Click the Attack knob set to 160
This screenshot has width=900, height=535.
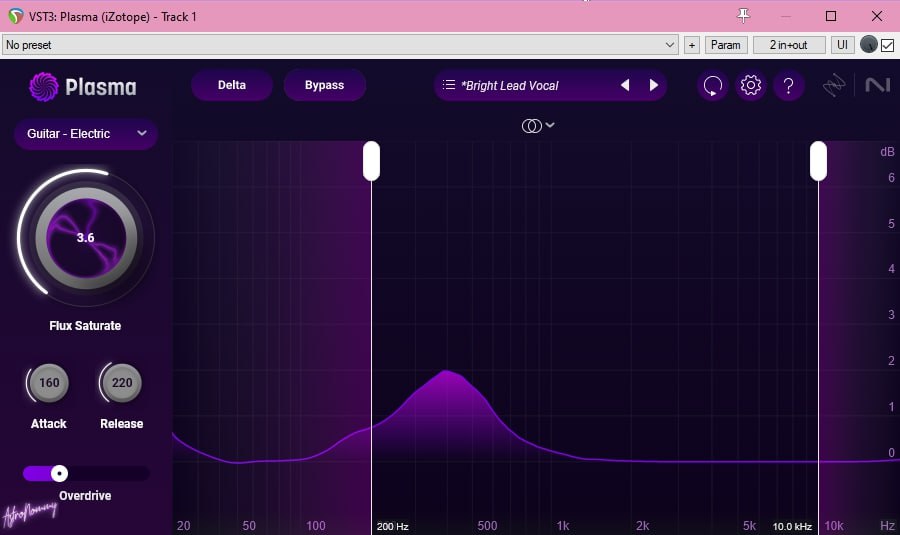click(49, 383)
